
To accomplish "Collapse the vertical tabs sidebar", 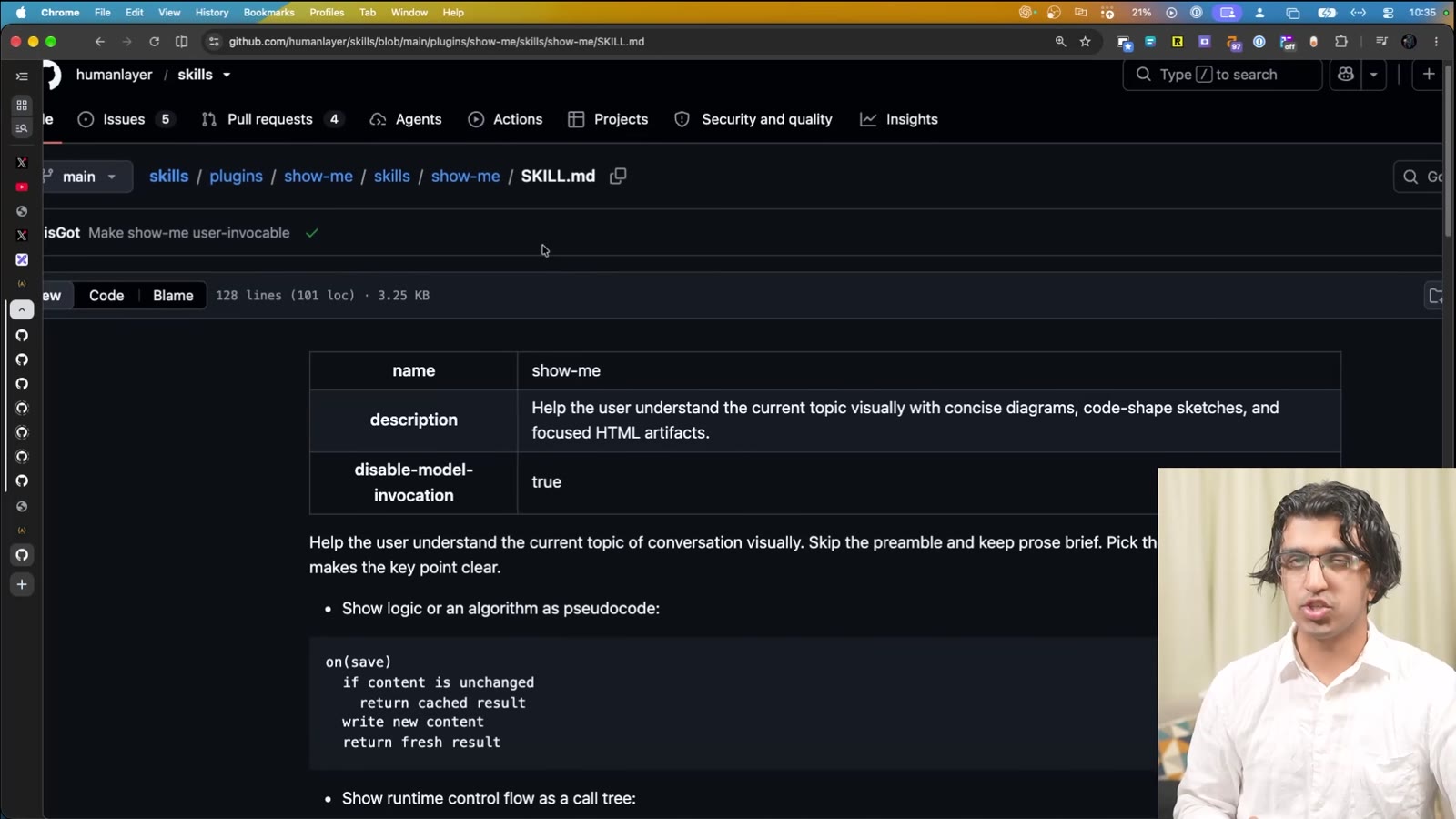I will (x=22, y=77).
